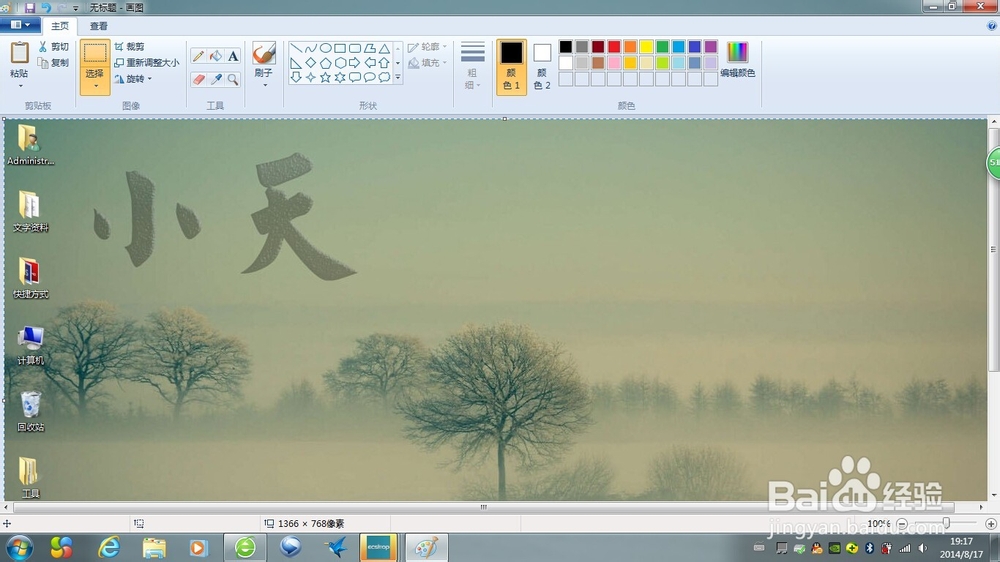
Task: Choose the Curve shape
Action: click(311, 48)
